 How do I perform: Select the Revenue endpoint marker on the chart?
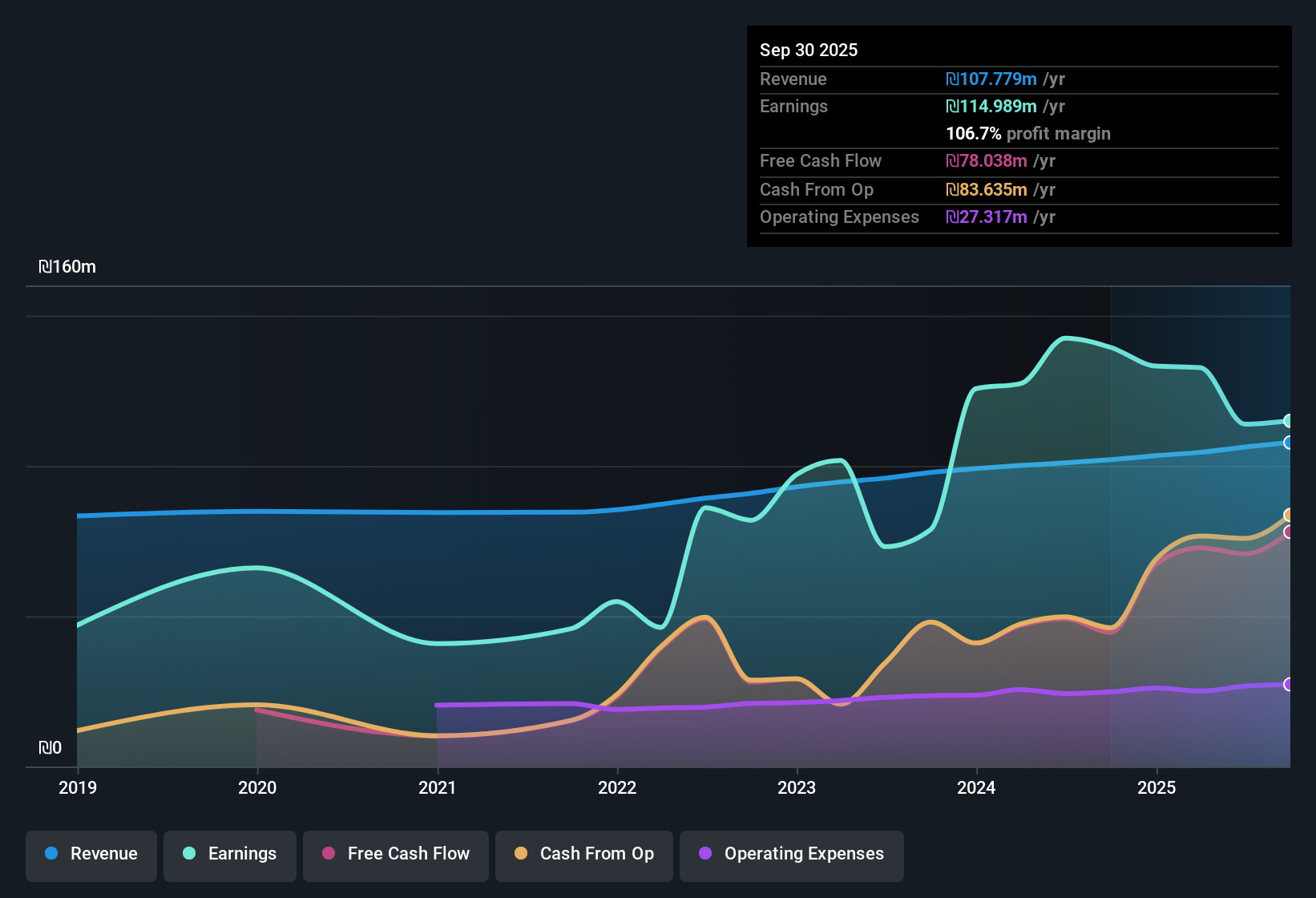coord(1289,443)
